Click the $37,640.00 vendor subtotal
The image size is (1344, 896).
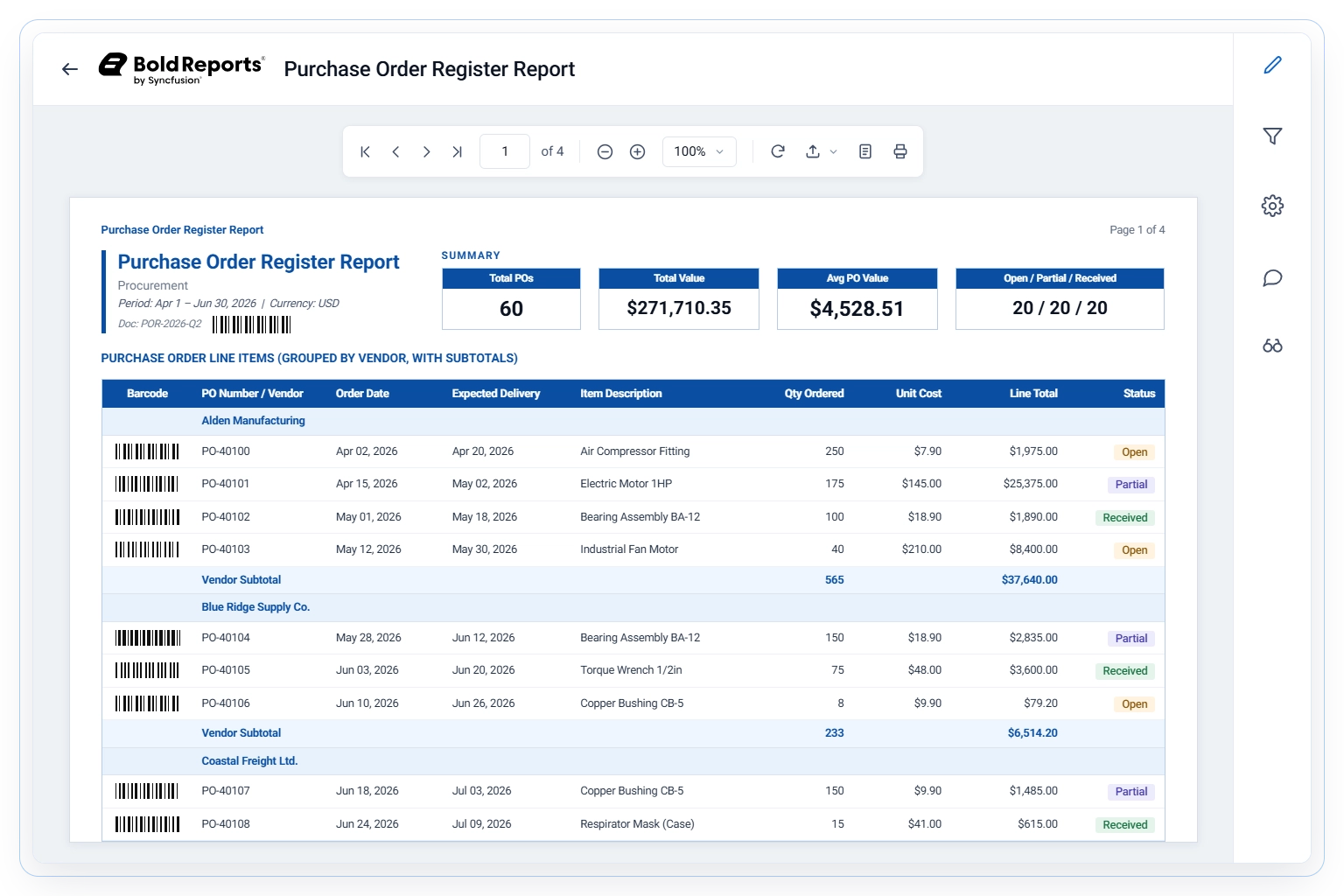(x=1030, y=580)
